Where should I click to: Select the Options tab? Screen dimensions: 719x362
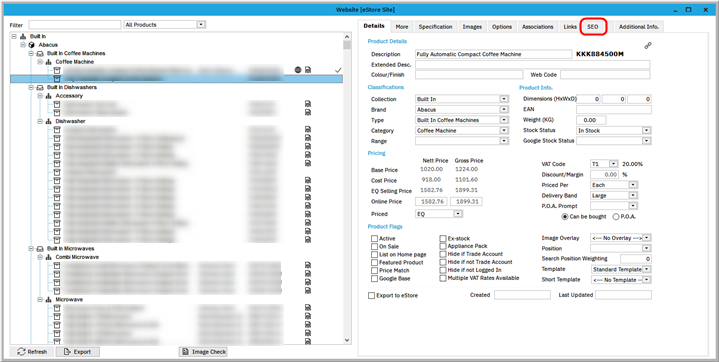pos(502,27)
